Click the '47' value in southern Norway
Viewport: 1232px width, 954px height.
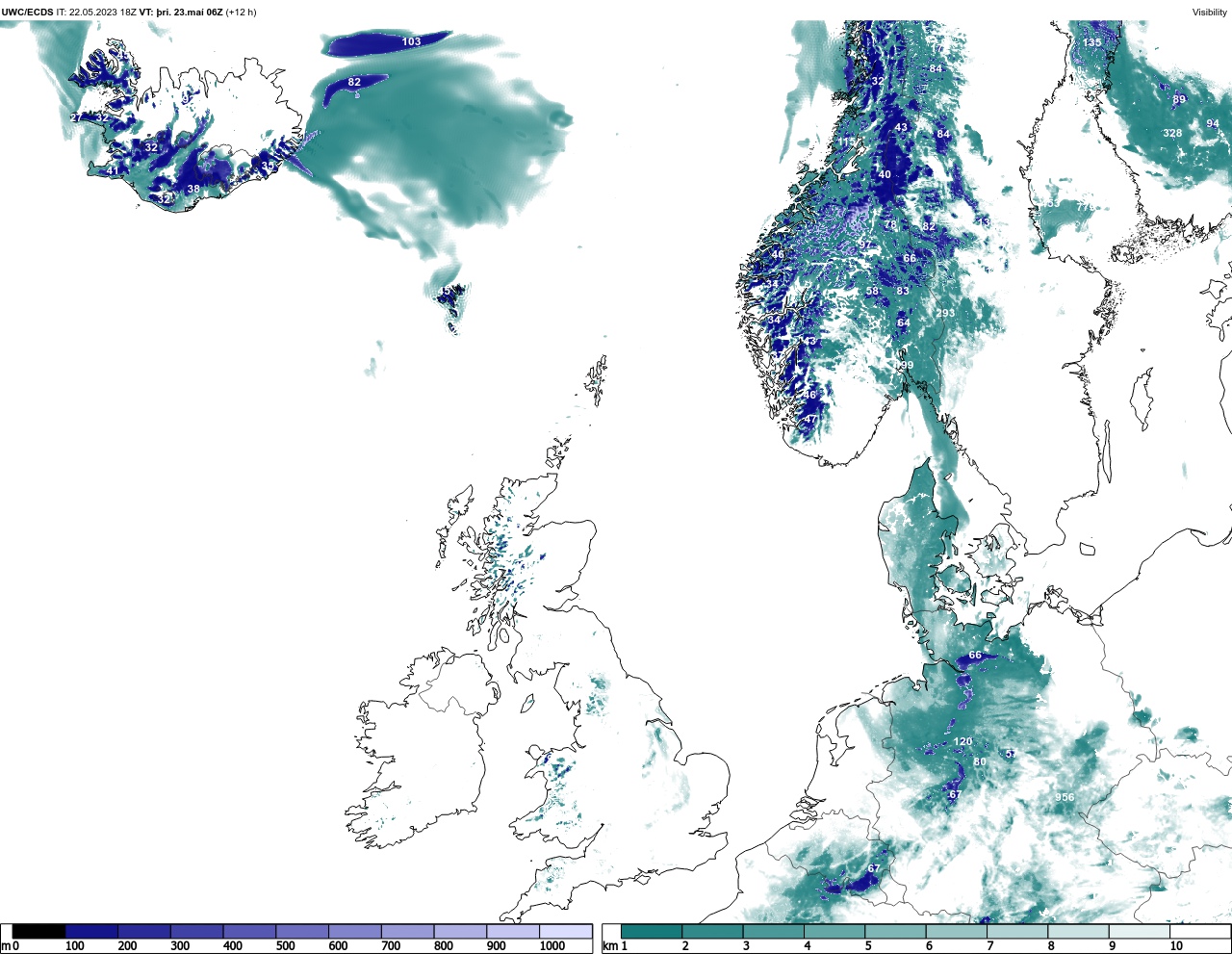click(x=809, y=419)
